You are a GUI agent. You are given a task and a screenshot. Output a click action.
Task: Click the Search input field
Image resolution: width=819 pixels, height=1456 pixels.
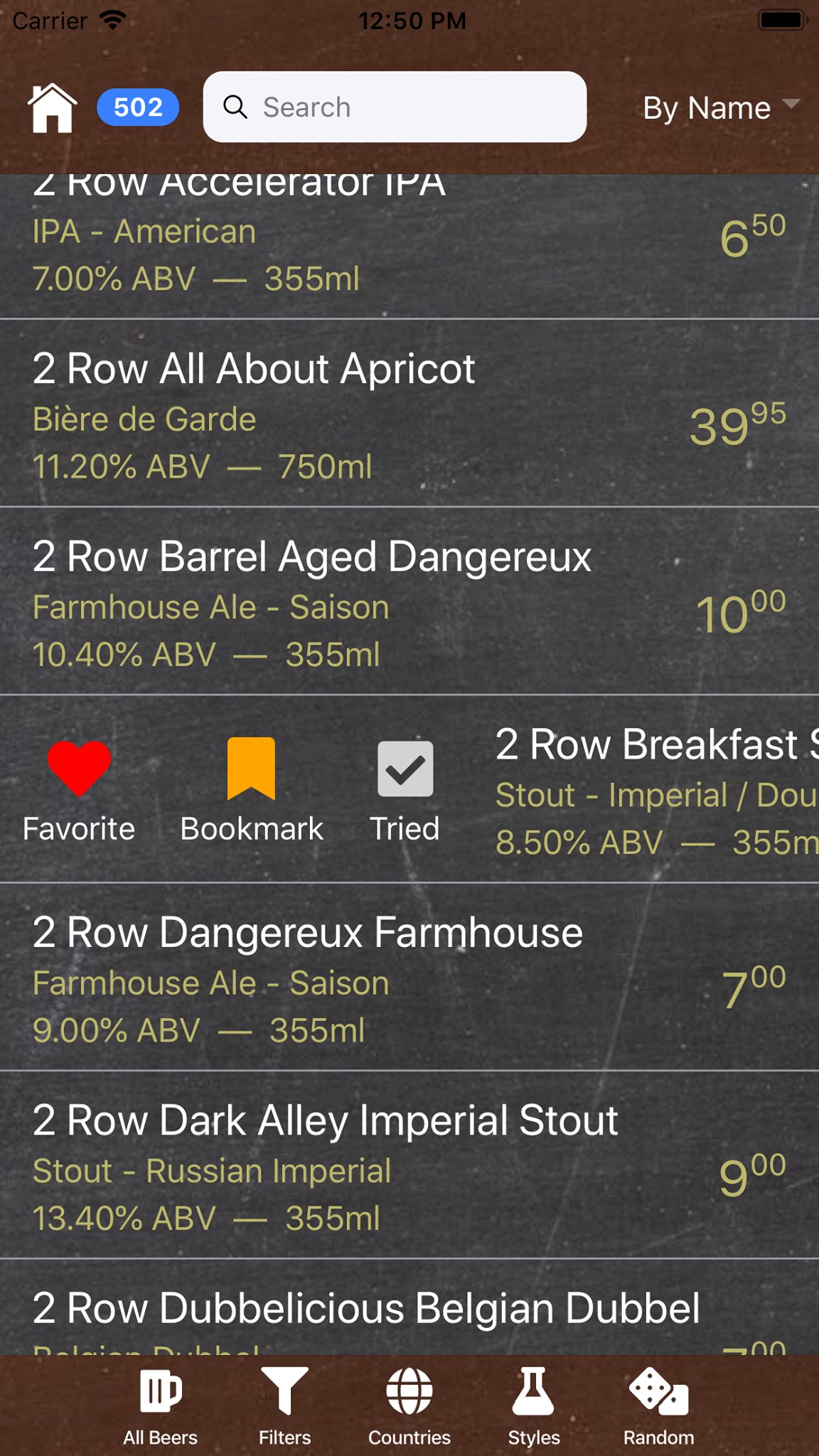[x=395, y=107]
